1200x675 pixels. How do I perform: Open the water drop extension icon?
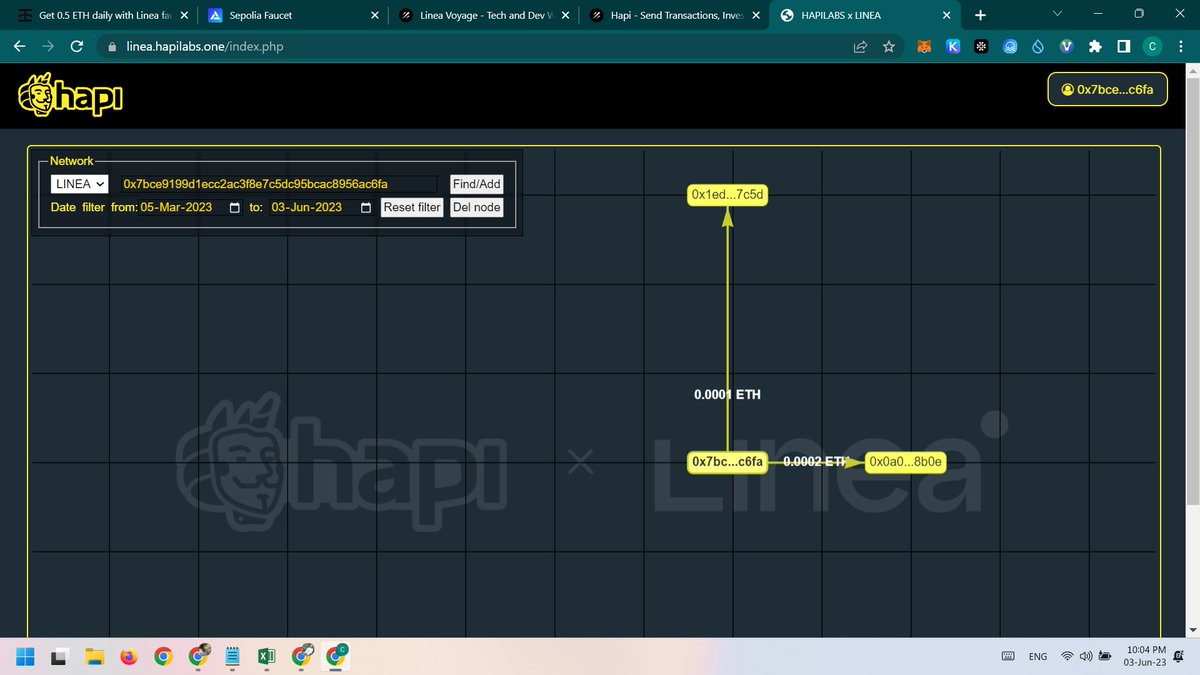pyautogui.click(x=1038, y=46)
